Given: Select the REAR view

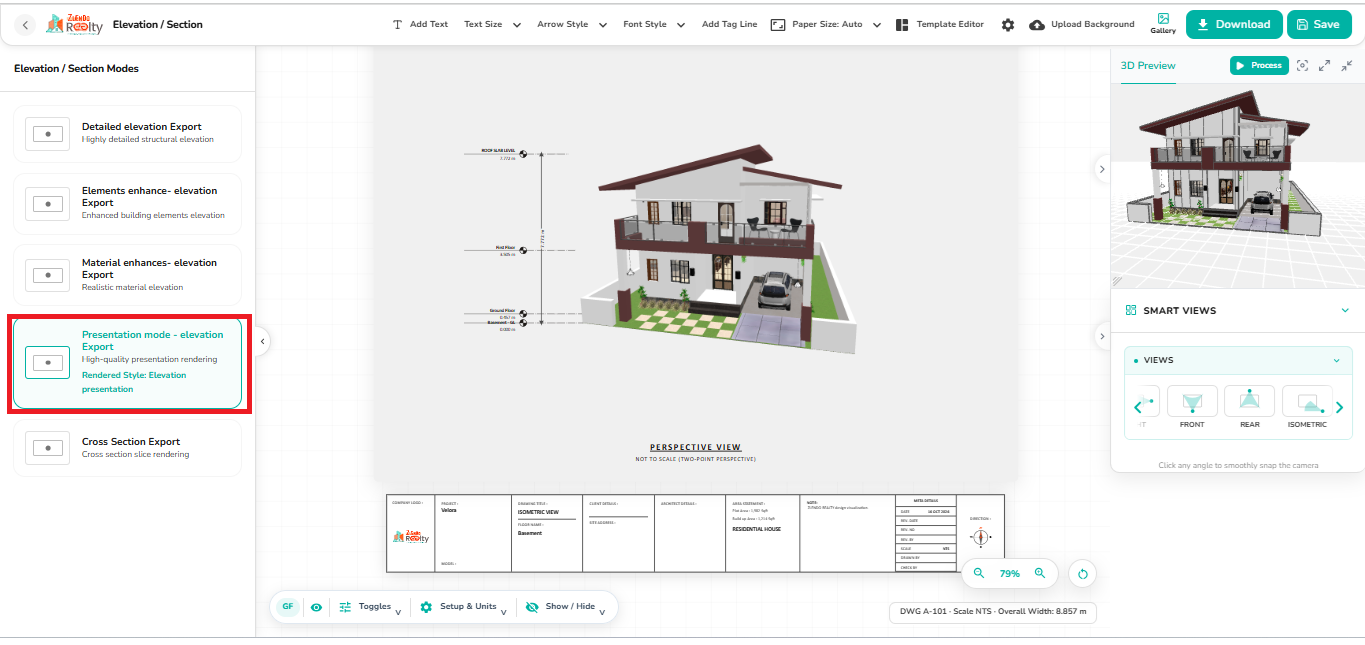Looking at the screenshot, I should pos(1249,408).
